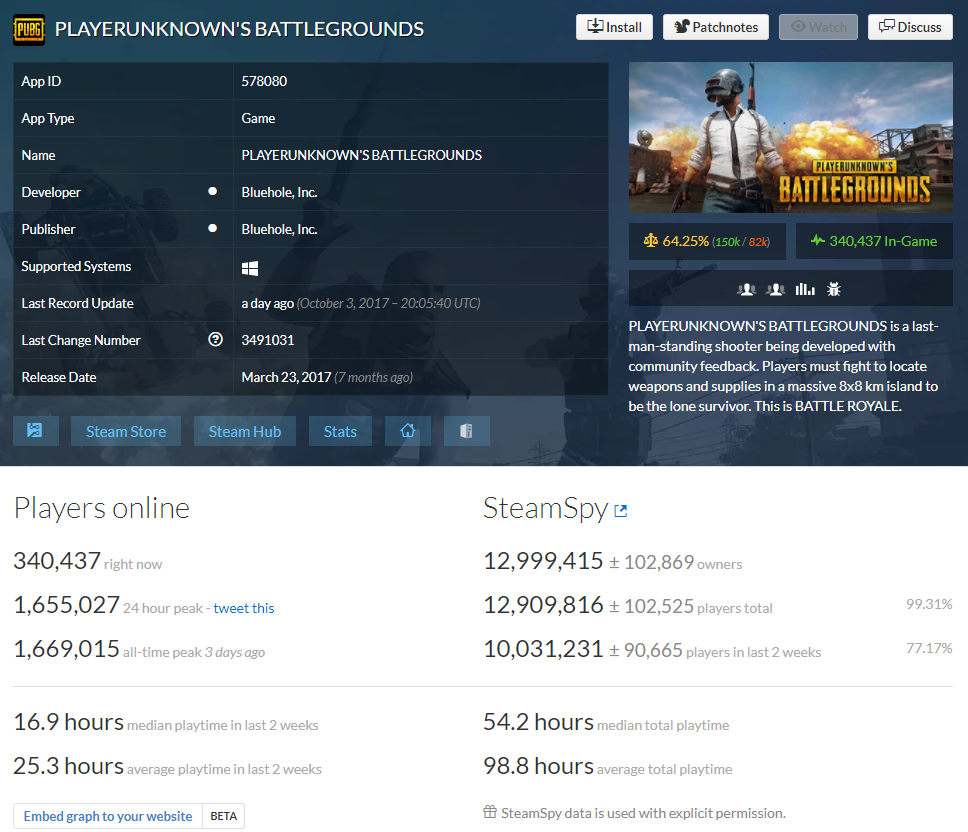This screenshot has height=832, width=968.
Task: Click the '12,999,415' owners figure
Action: click(x=543, y=561)
